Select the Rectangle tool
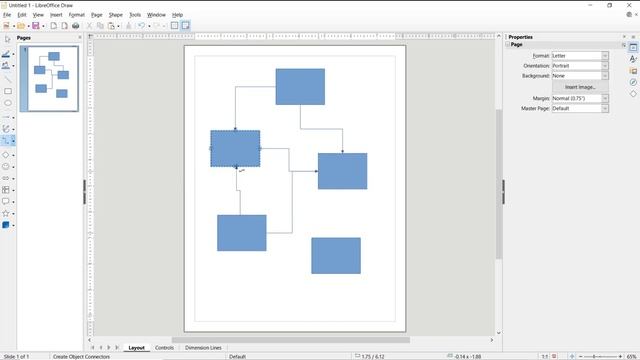 (x=7, y=91)
